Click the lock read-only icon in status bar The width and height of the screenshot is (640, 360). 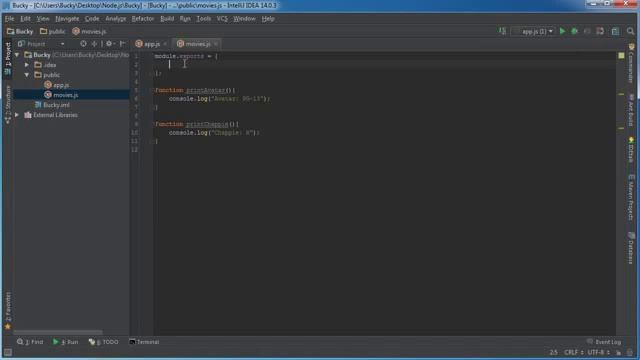click(618, 352)
